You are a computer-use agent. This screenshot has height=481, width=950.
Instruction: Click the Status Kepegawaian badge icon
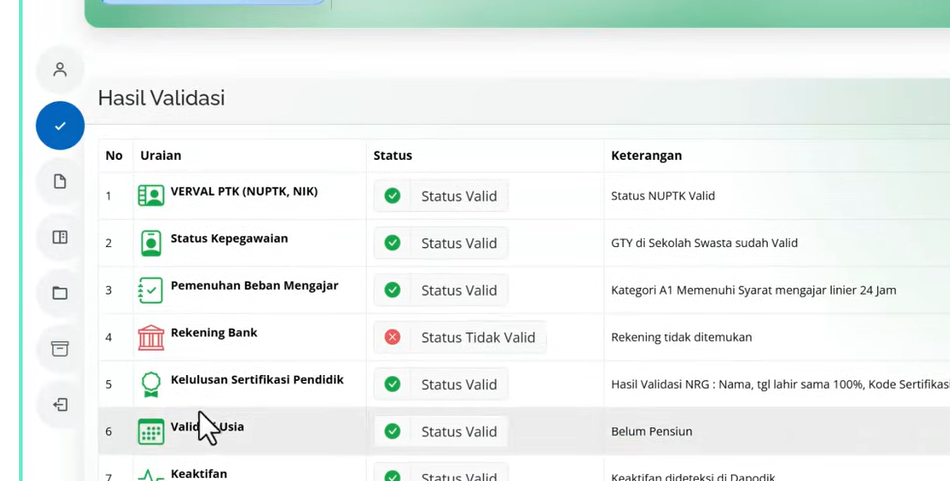click(151, 243)
